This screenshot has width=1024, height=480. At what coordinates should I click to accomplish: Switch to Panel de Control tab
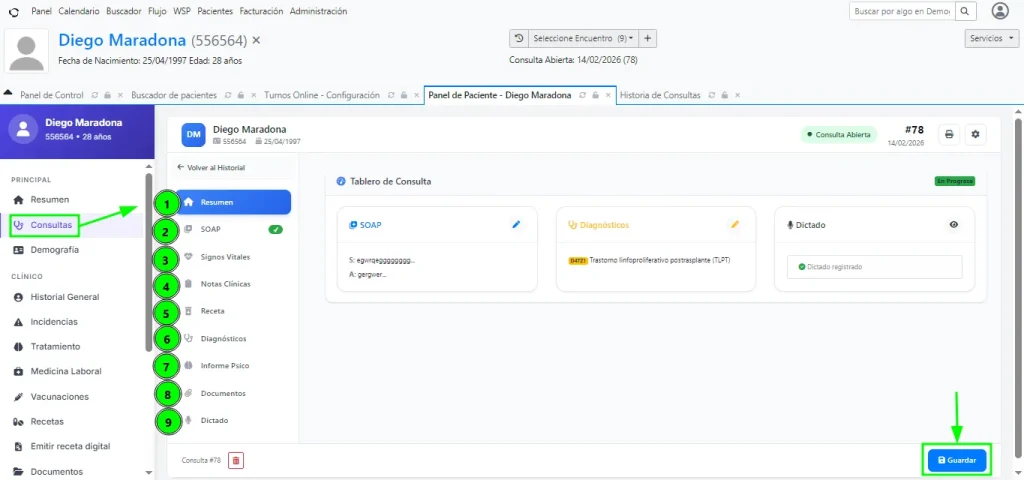pyautogui.click(x=52, y=95)
